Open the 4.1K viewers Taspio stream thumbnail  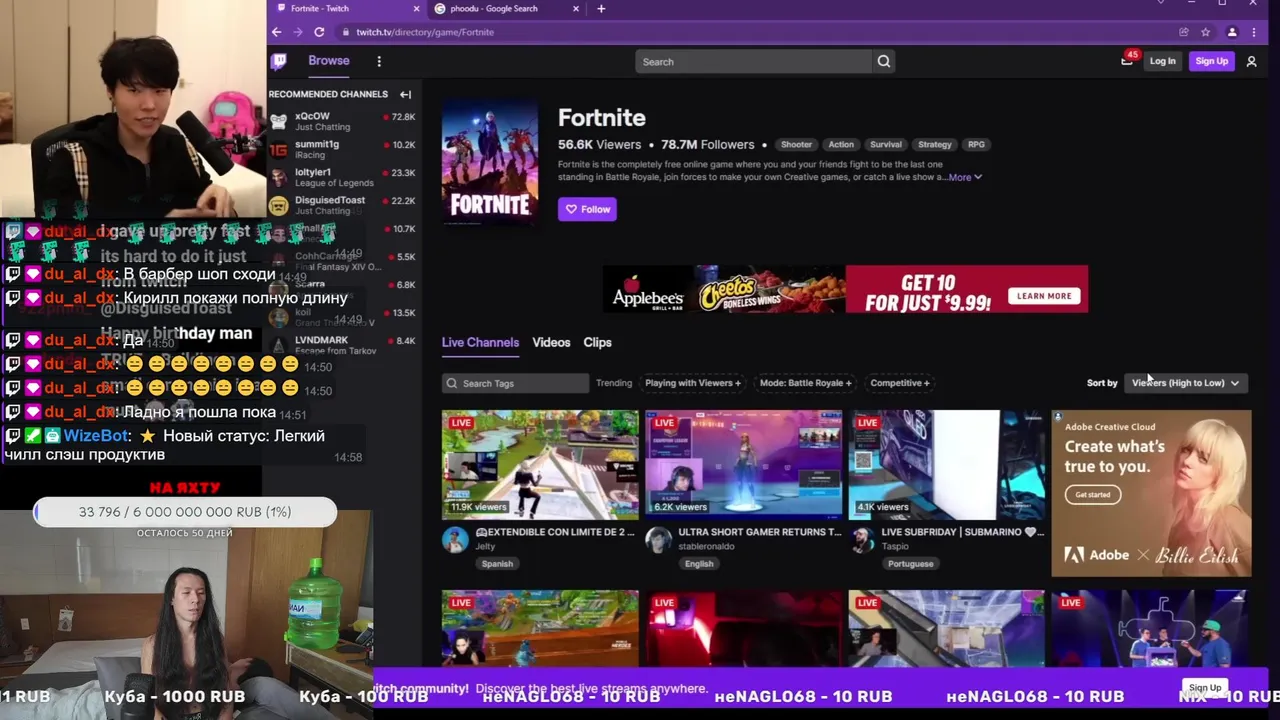(x=946, y=465)
